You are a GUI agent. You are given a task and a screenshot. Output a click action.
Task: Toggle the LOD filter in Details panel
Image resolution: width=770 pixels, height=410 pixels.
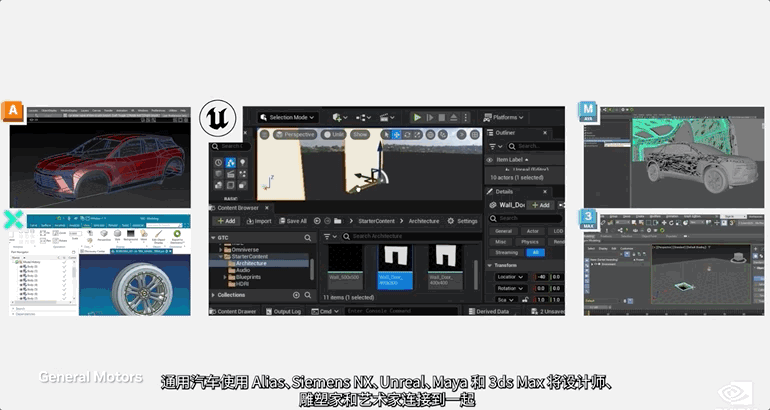(558, 231)
